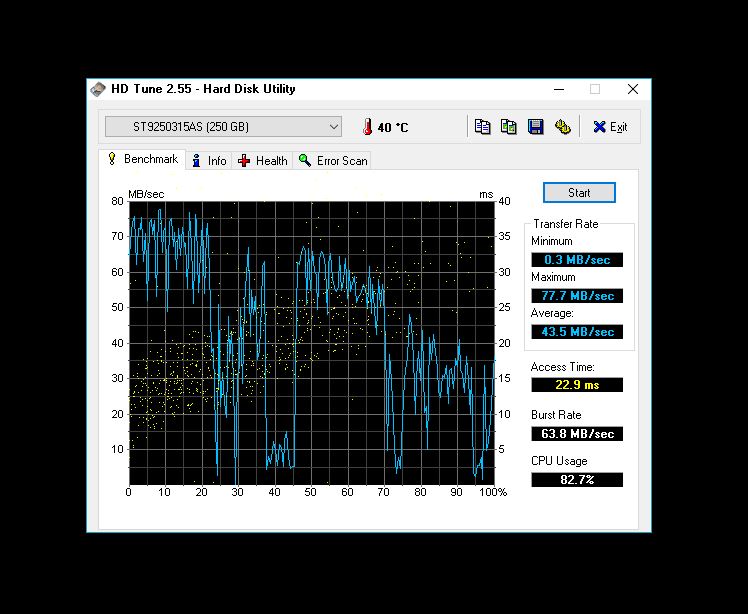Switch to the Benchmark tab
Screen dimensions: 748x614
click(x=143, y=159)
